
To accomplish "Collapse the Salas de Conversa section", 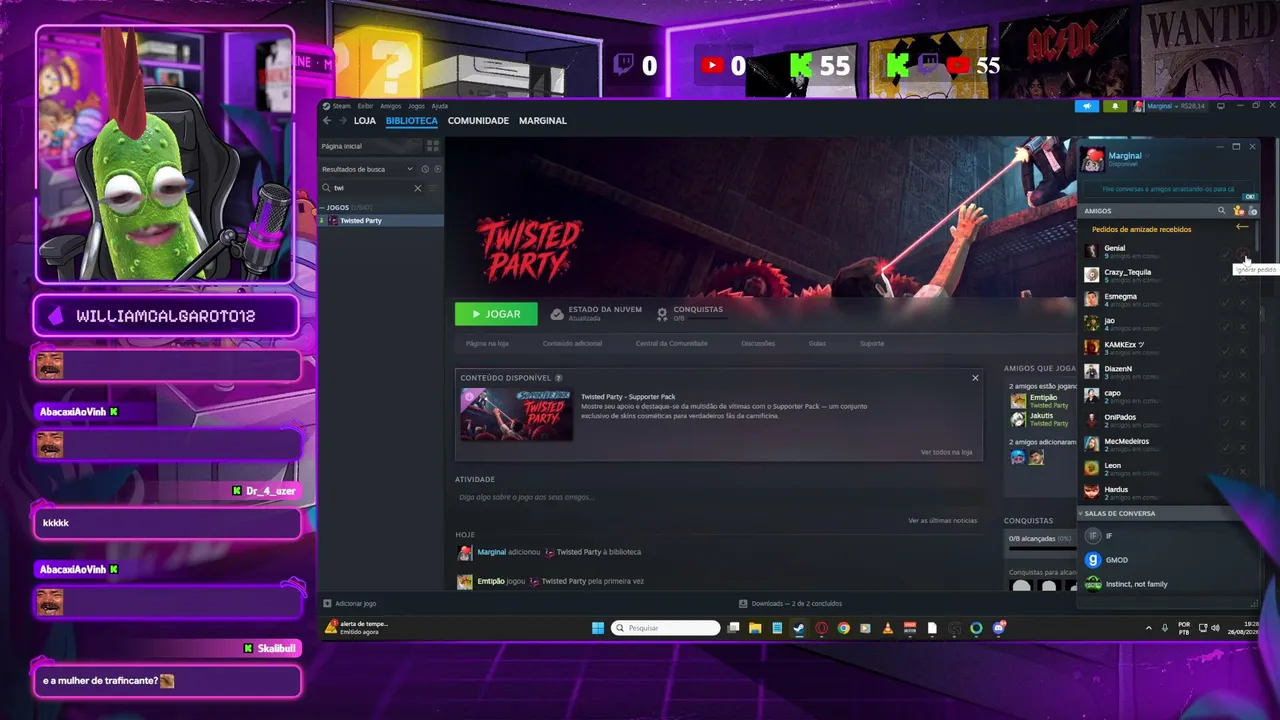I will tap(1080, 513).
